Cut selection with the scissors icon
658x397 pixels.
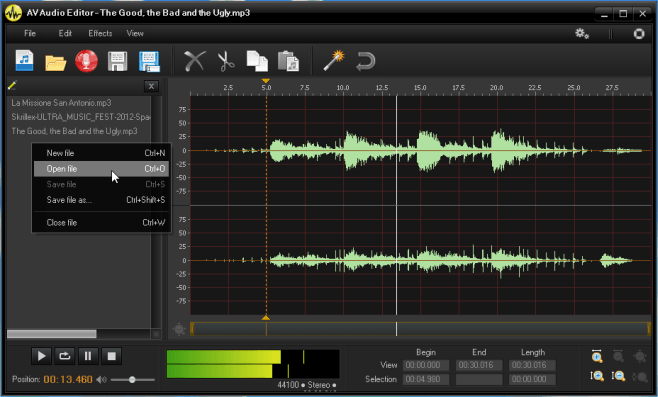click(226, 61)
